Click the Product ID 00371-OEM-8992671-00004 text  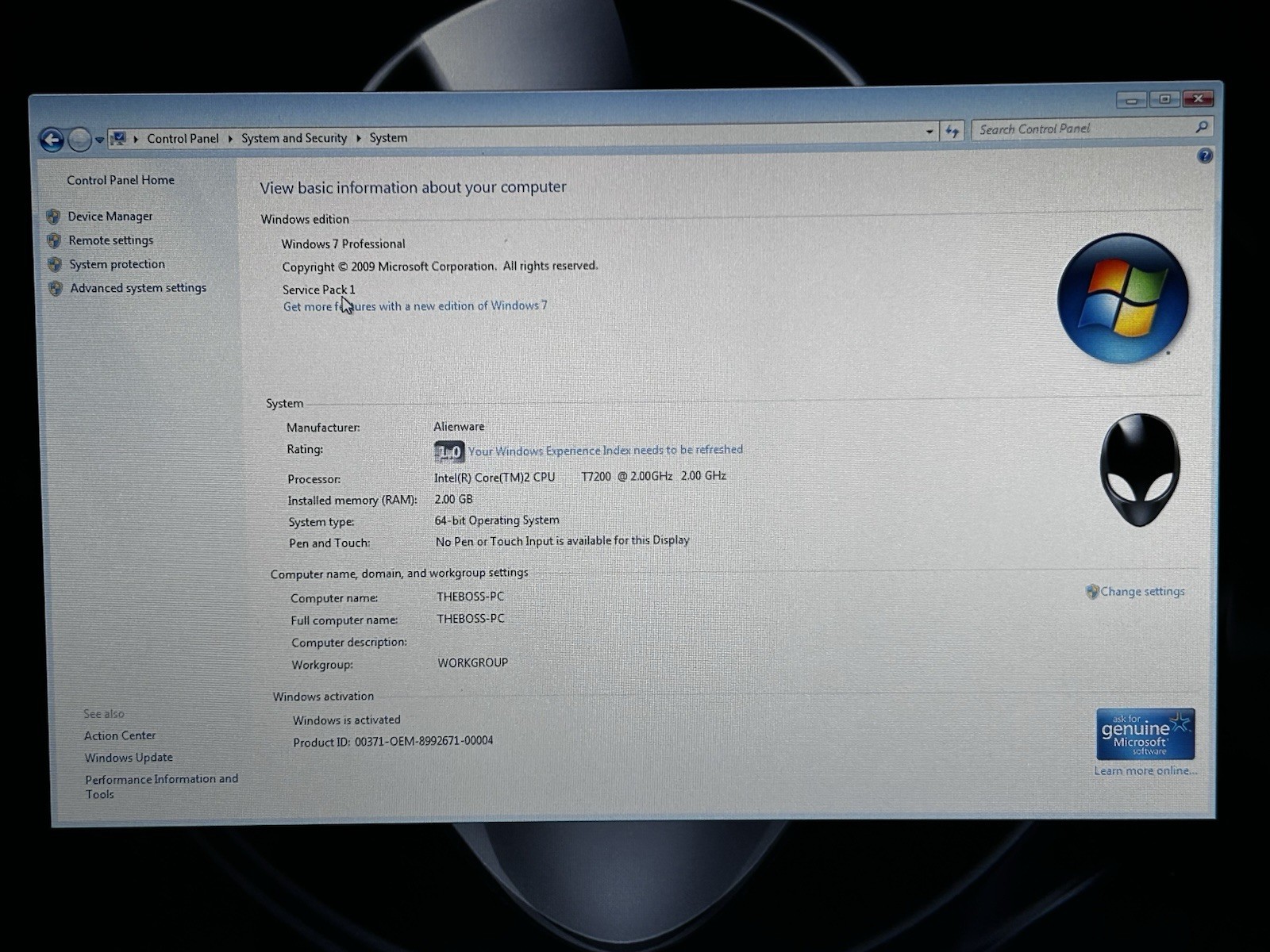(x=393, y=741)
